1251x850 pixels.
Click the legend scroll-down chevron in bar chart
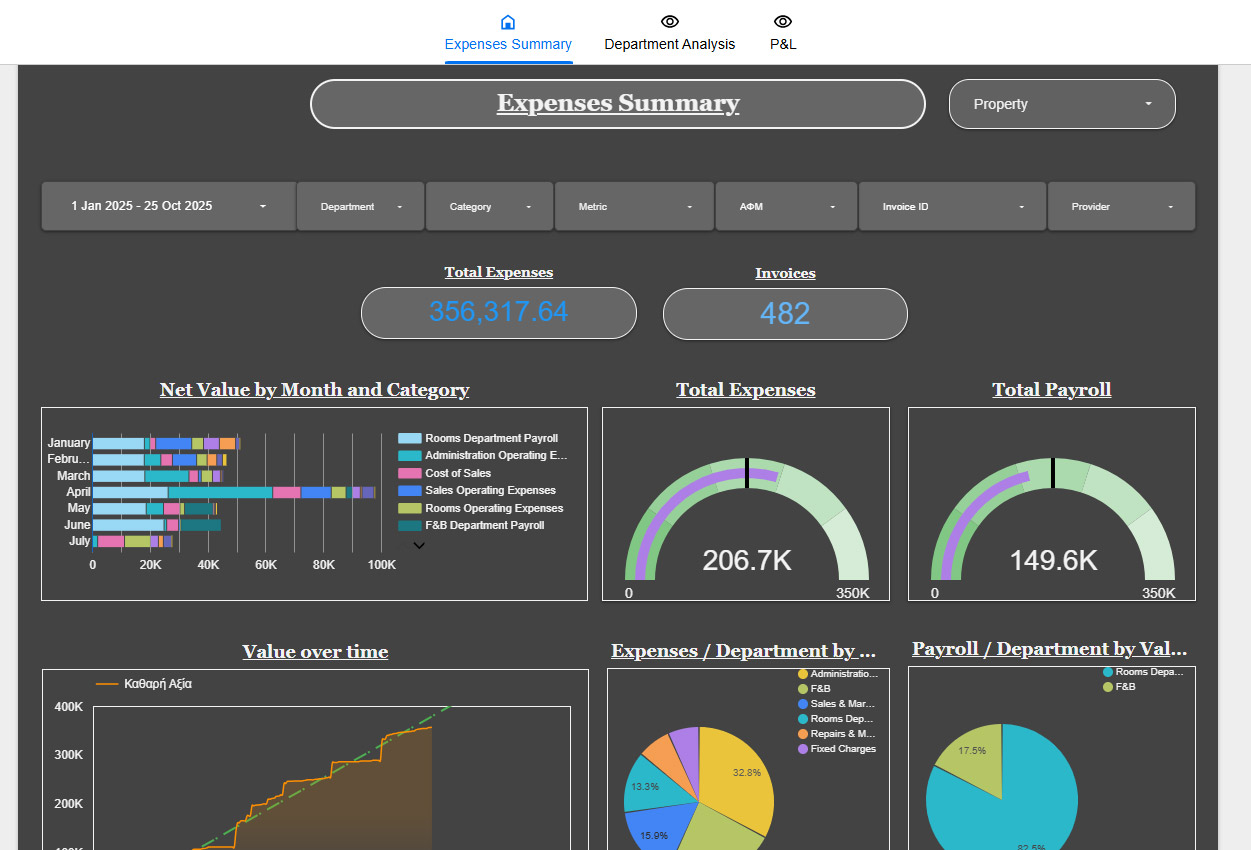coord(419,546)
